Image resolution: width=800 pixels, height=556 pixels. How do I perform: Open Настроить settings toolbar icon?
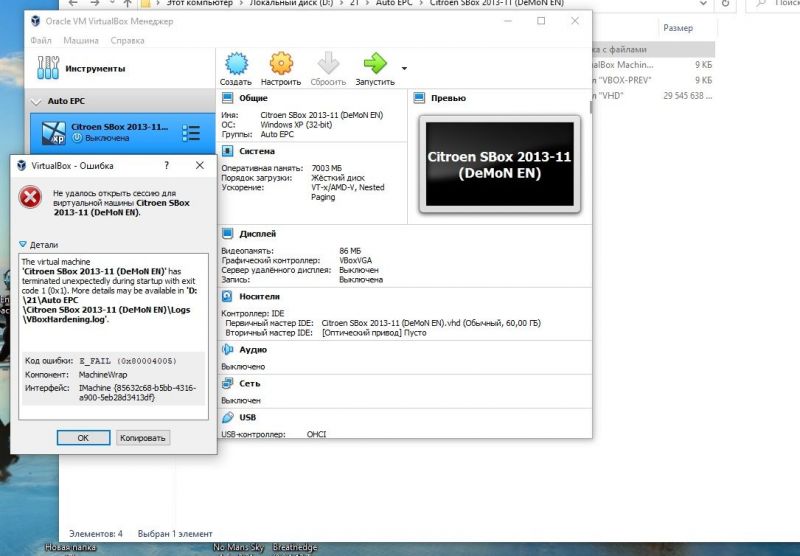(x=281, y=64)
